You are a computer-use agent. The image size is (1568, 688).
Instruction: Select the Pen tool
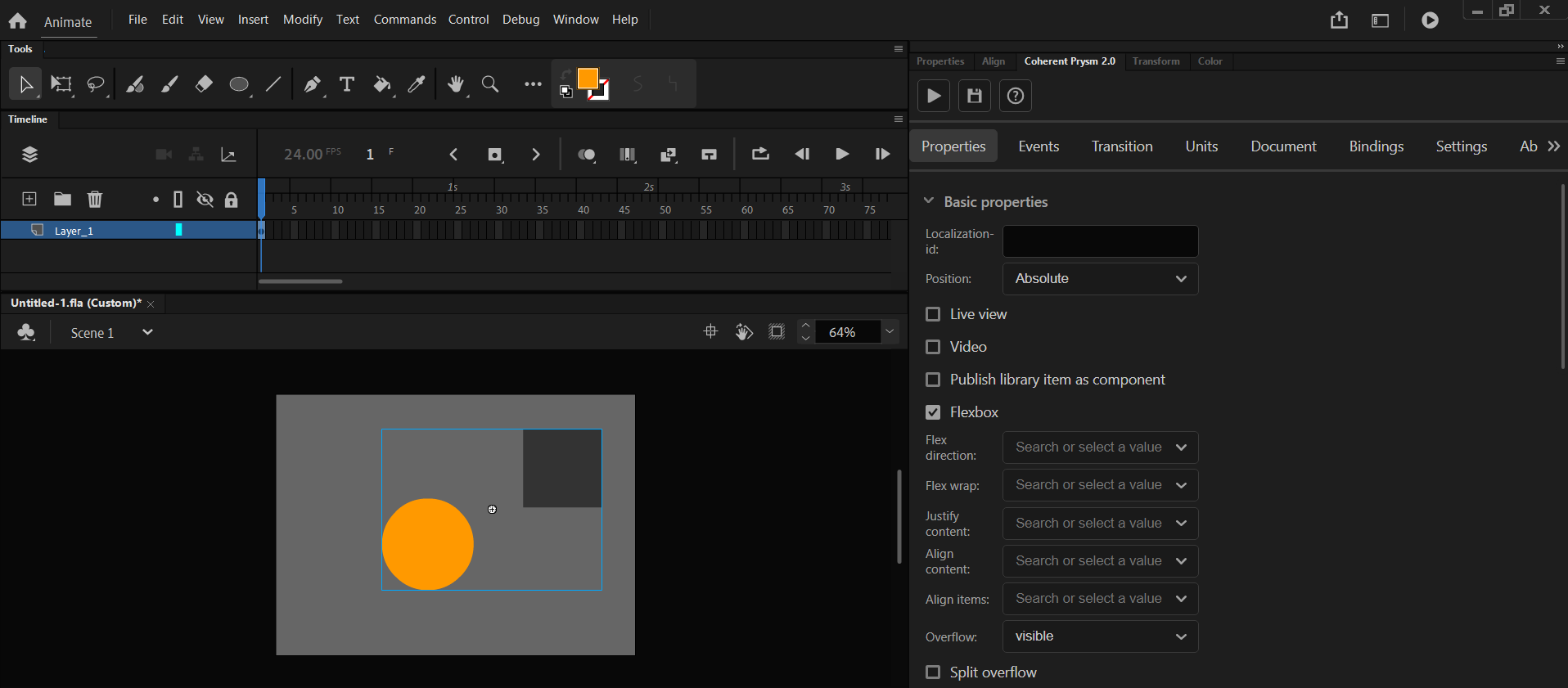pyautogui.click(x=313, y=84)
